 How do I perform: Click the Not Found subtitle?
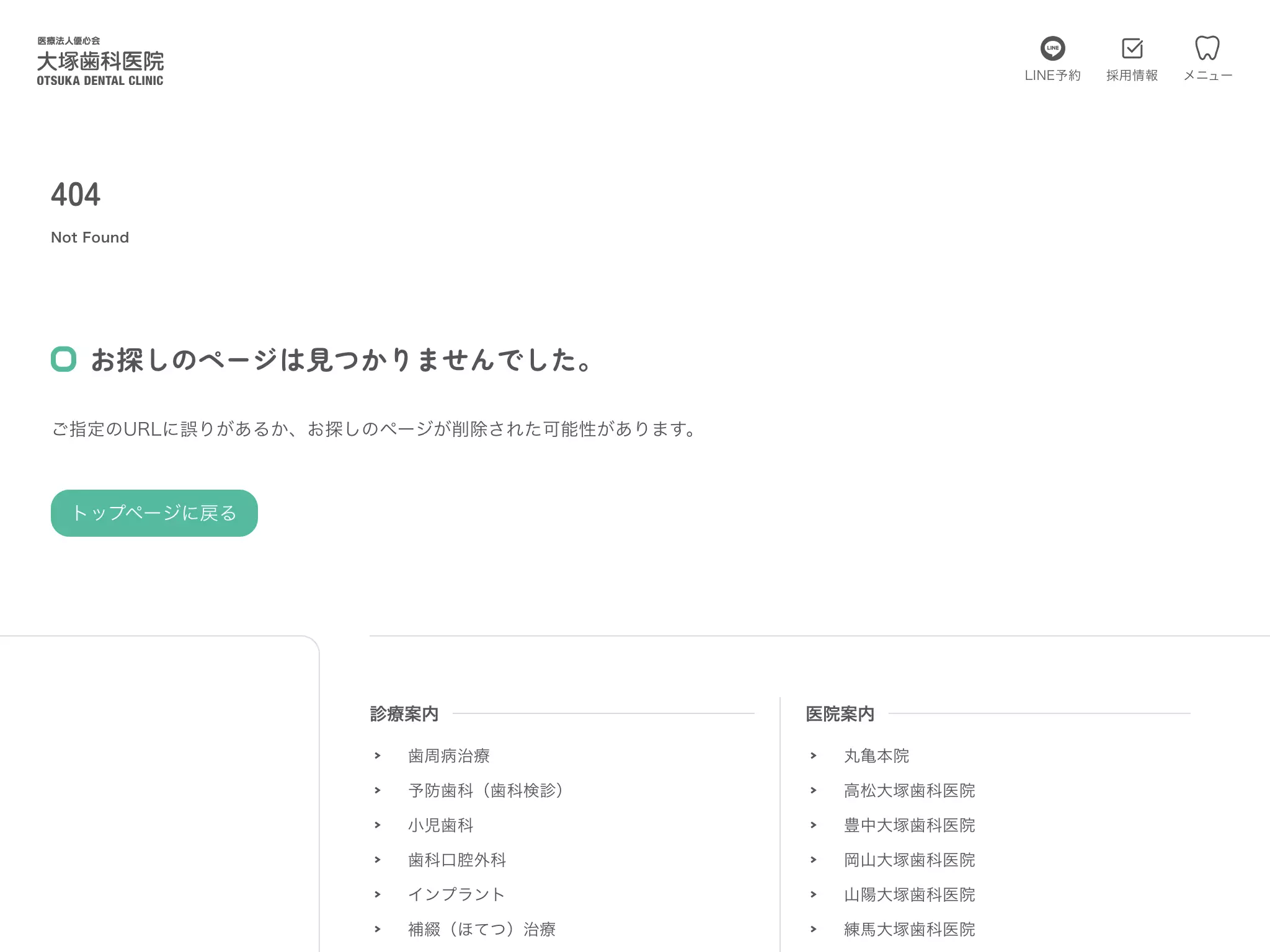[x=90, y=237]
